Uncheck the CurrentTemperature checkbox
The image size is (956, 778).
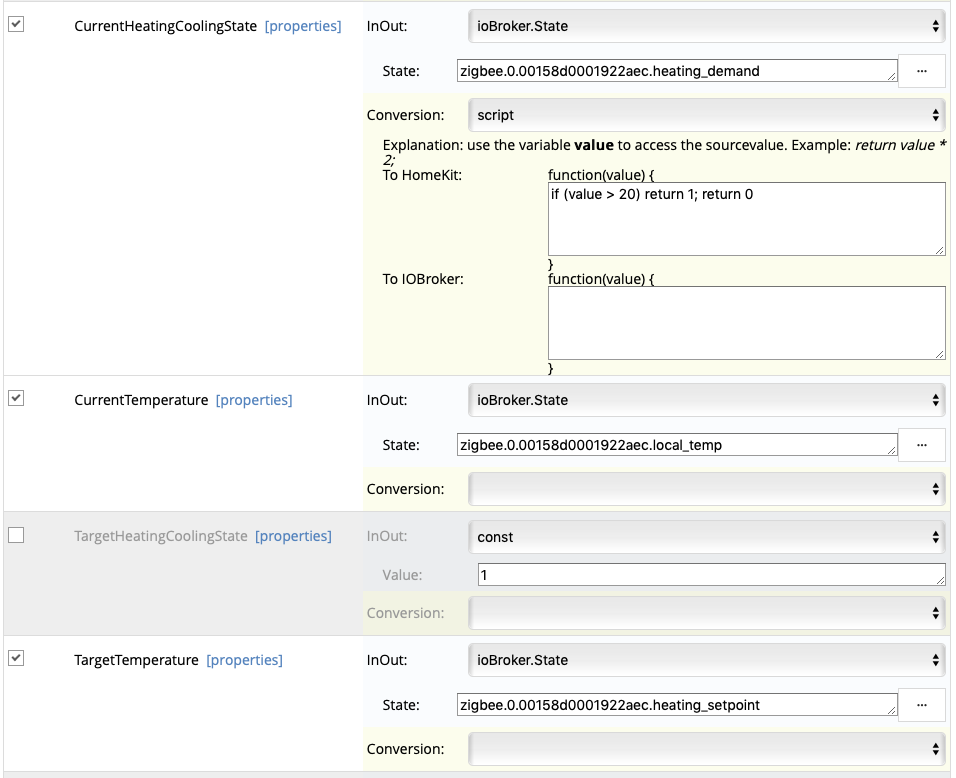(16, 398)
